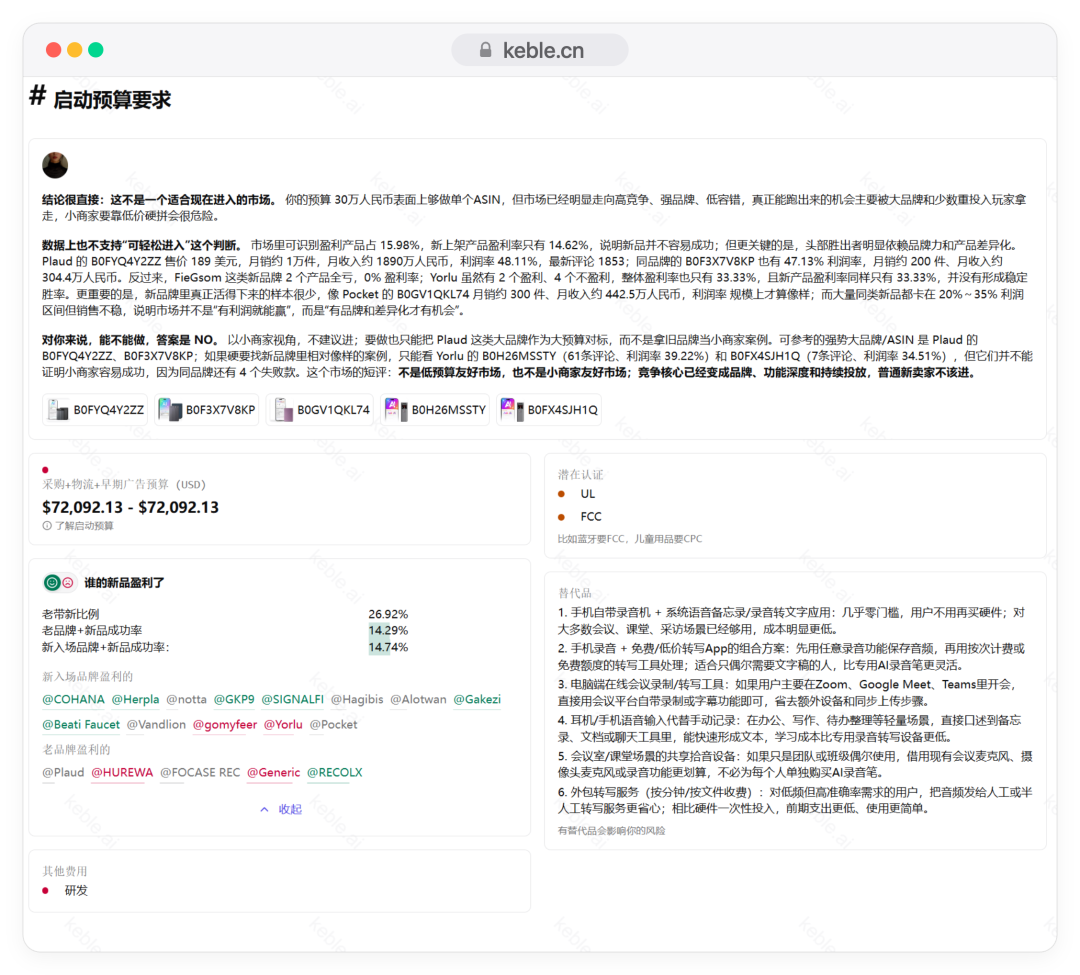Open the @RECOLX brand link
This screenshot has width=1080, height=975.
[334, 773]
